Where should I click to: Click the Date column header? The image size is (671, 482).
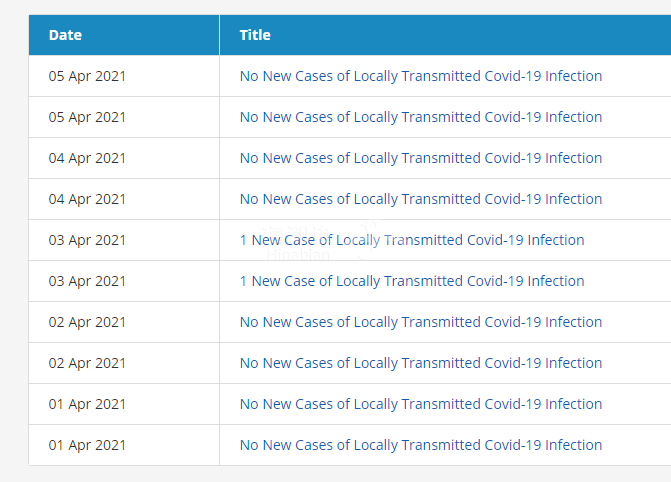pos(66,35)
